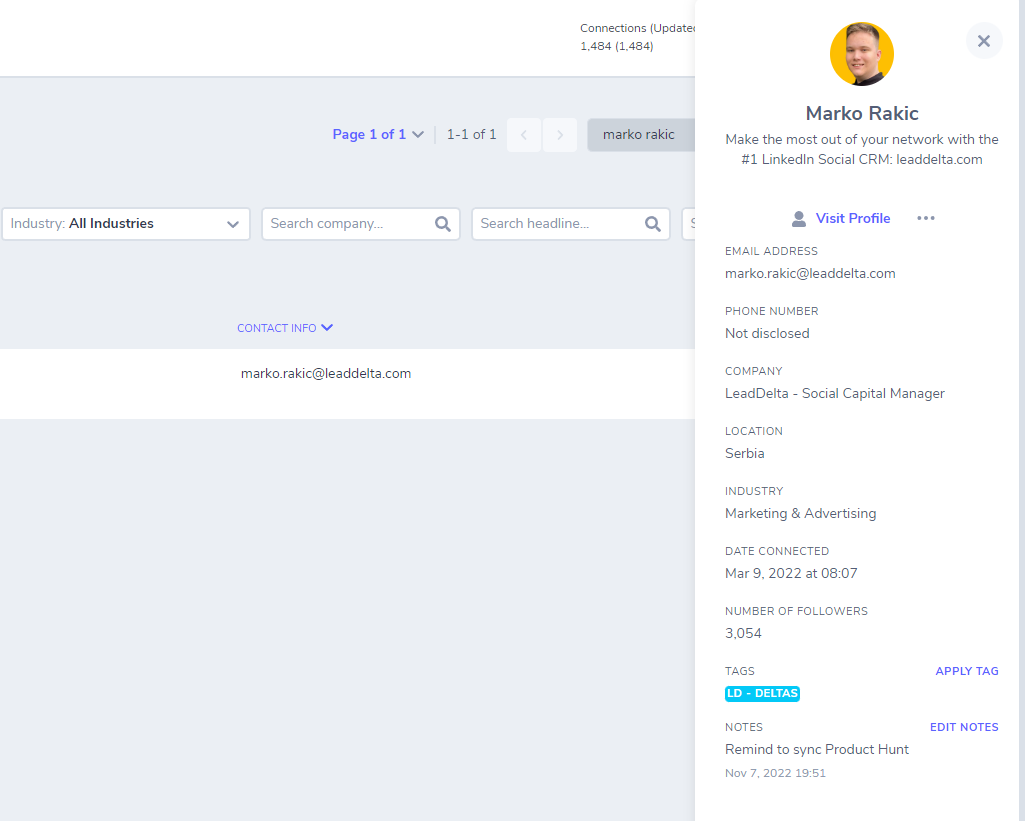Open Marko Rakic's avatar photo
1025x821 pixels.
coord(862,54)
